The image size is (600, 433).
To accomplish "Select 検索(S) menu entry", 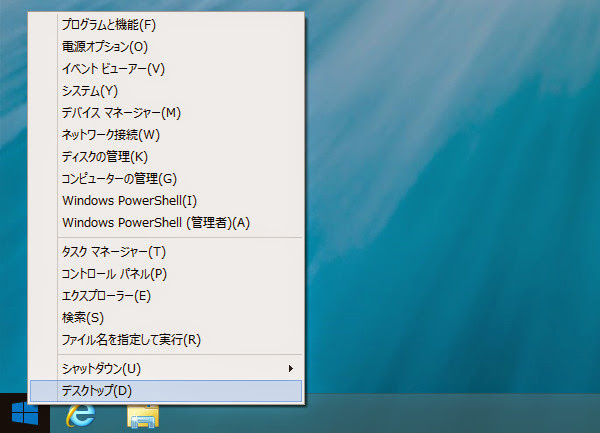I will point(166,317).
